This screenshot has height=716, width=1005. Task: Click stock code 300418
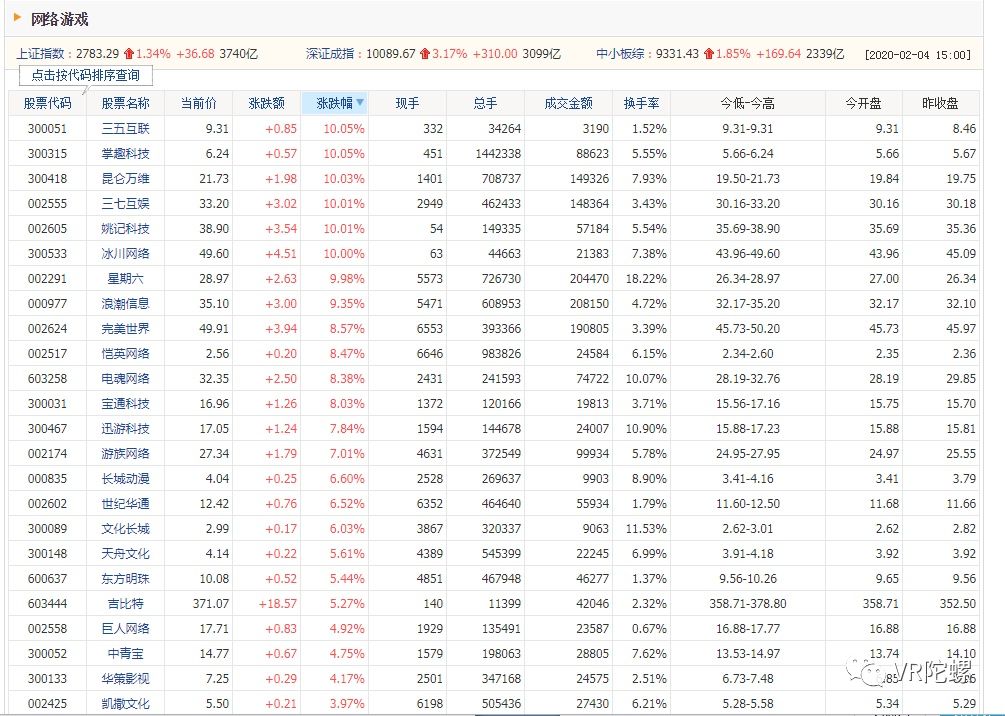coord(47,178)
